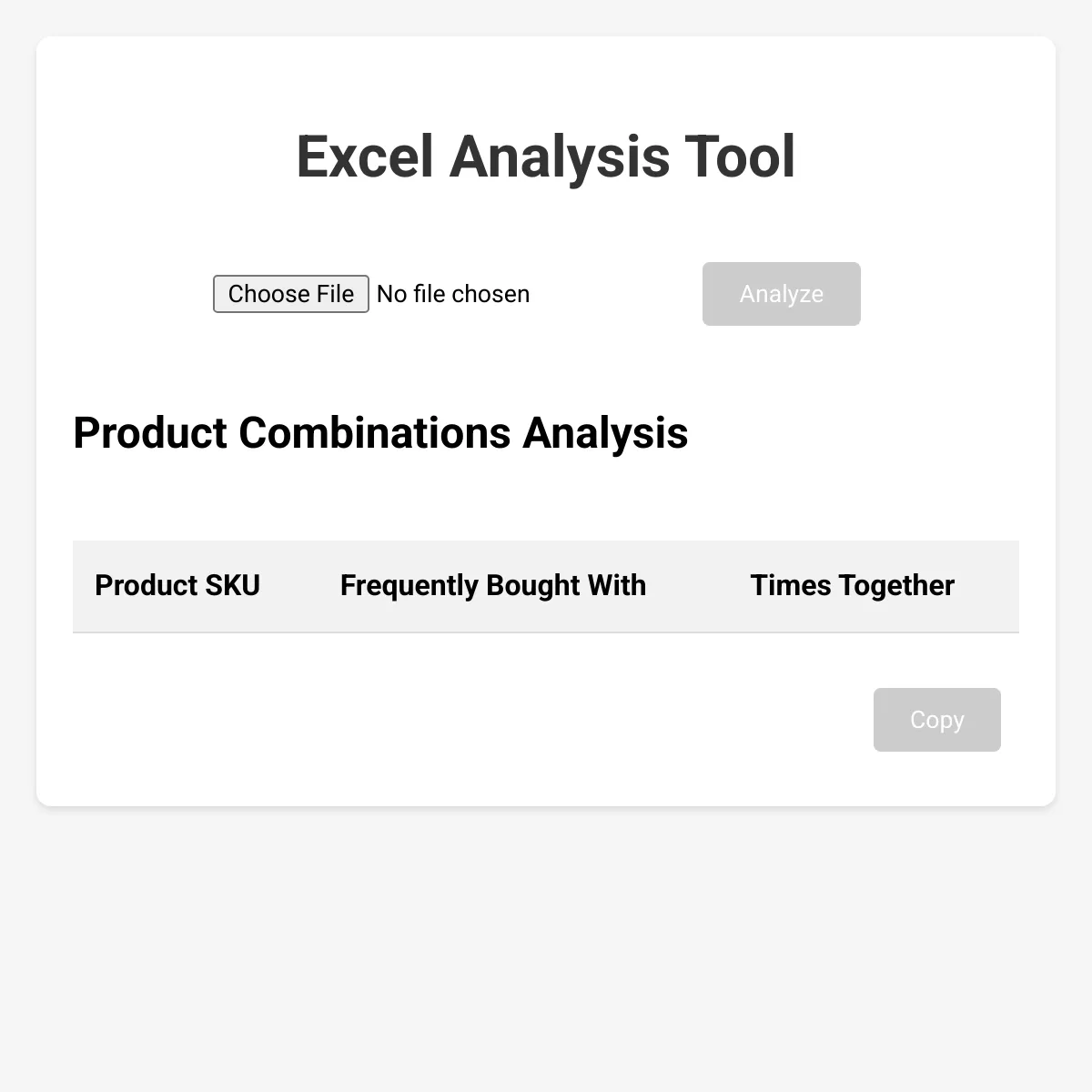
Task: Click the Times Together column header
Action: (853, 585)
